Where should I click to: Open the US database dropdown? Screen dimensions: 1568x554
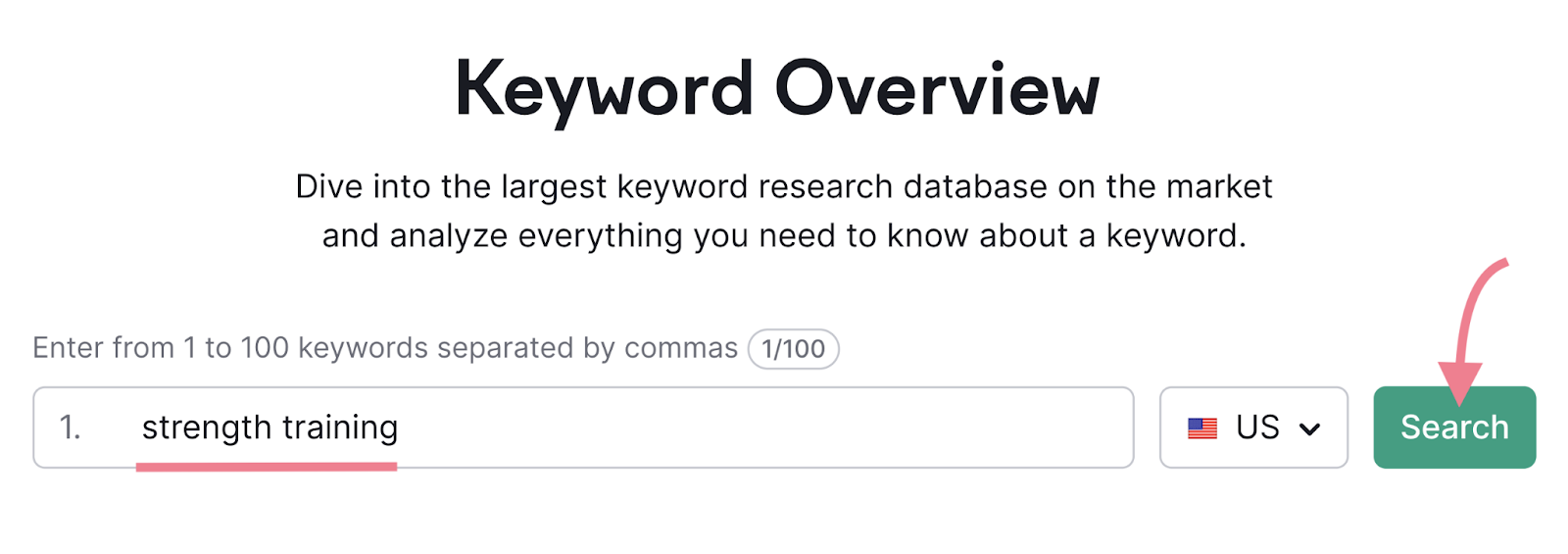[x=1253, y=428]
